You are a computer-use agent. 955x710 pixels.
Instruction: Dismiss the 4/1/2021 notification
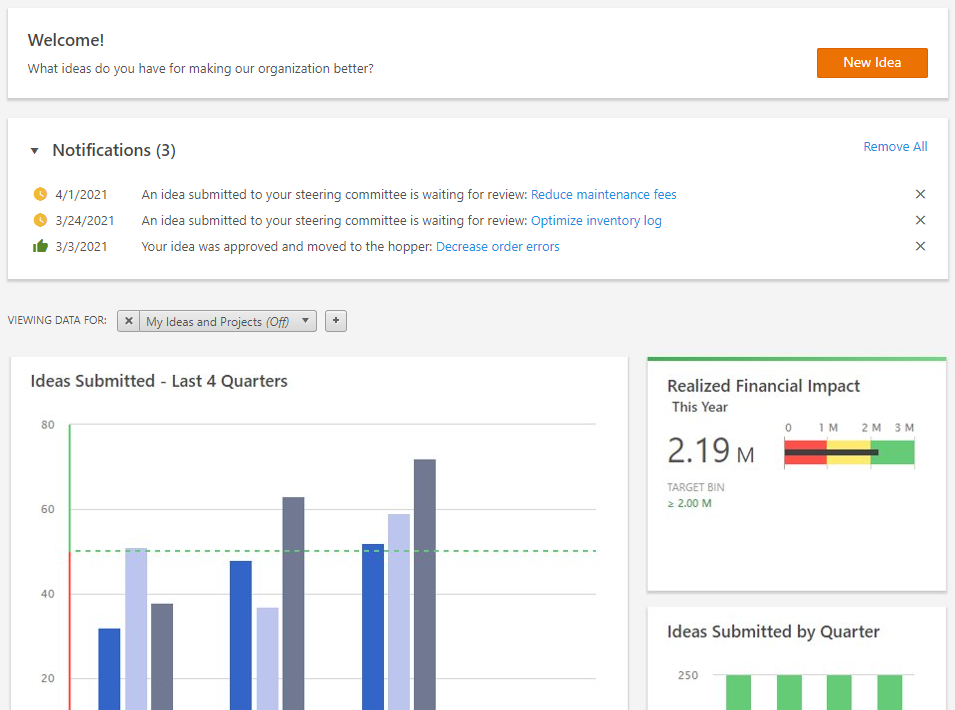click(920, 195)
